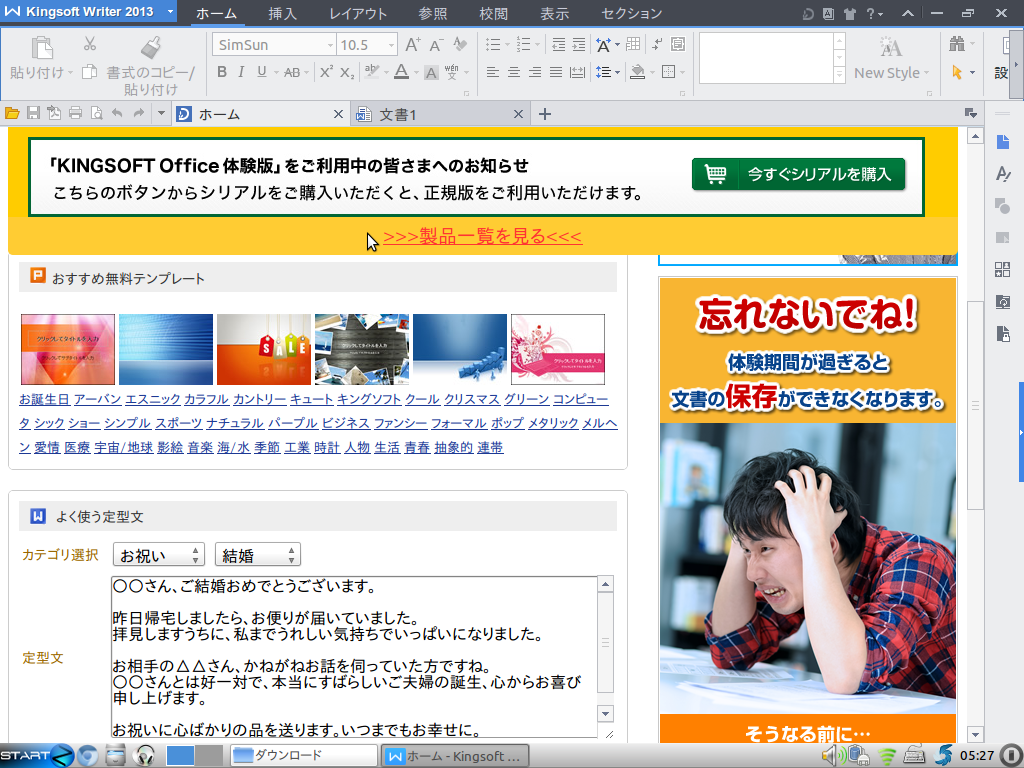Open the ビジネス template link
Viewport: 1024px width, 768px height.
pos(345,423)
